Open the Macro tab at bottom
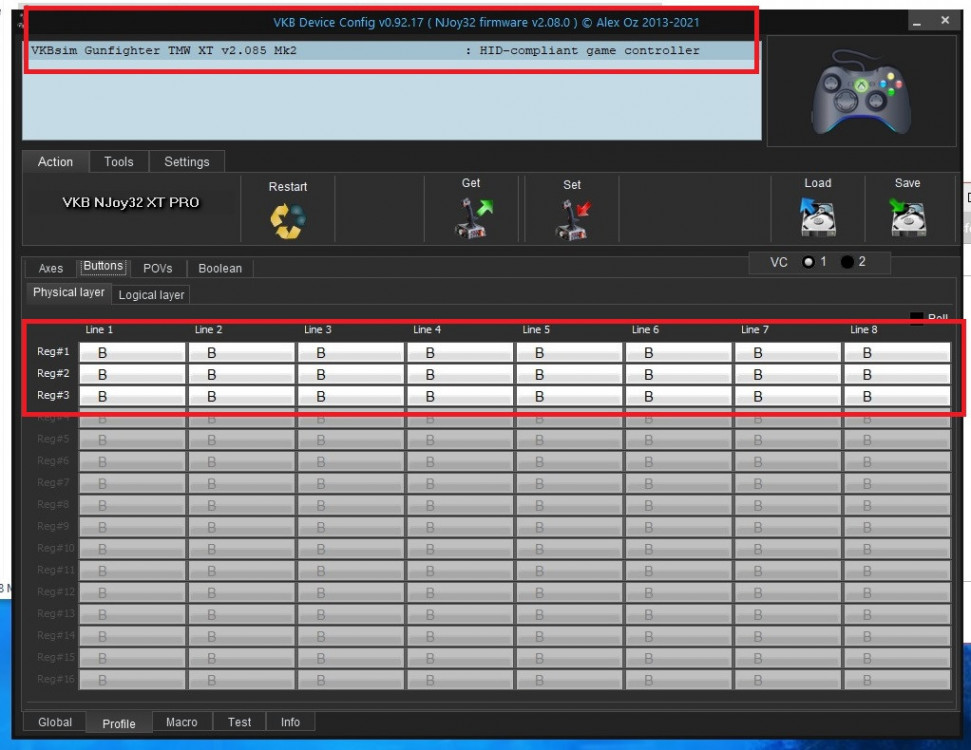 [181, 722]
